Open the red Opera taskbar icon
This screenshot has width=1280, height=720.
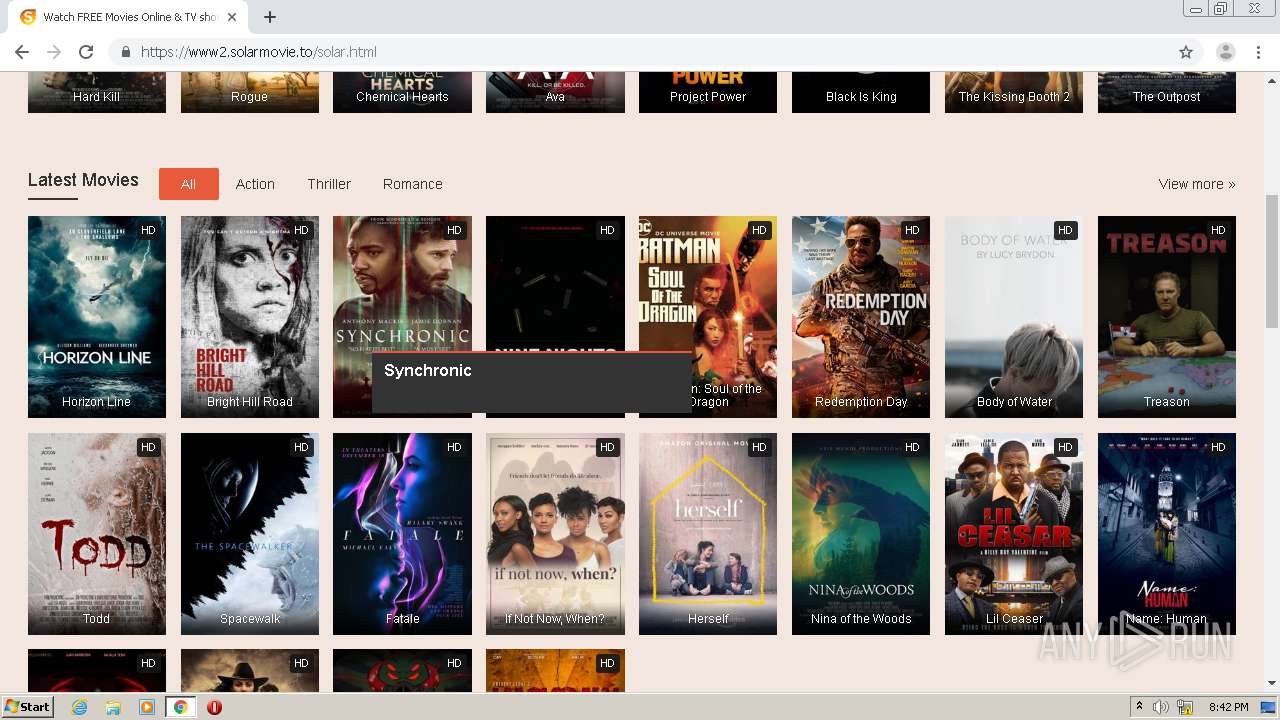click(214, 707)
